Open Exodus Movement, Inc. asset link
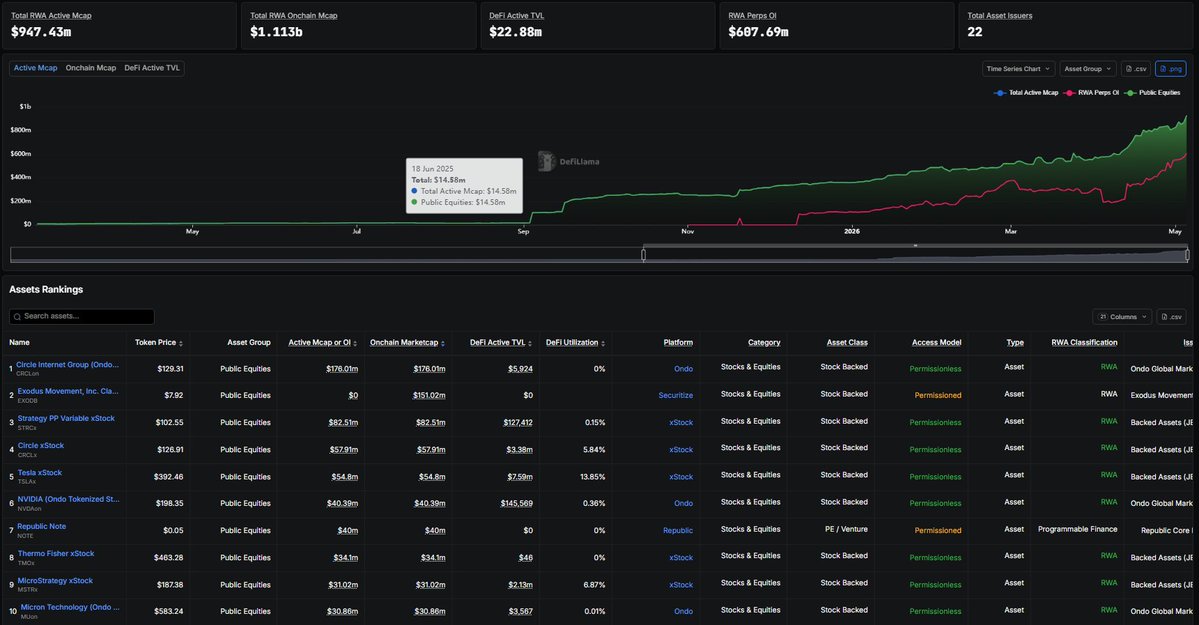 pos(67,391)
